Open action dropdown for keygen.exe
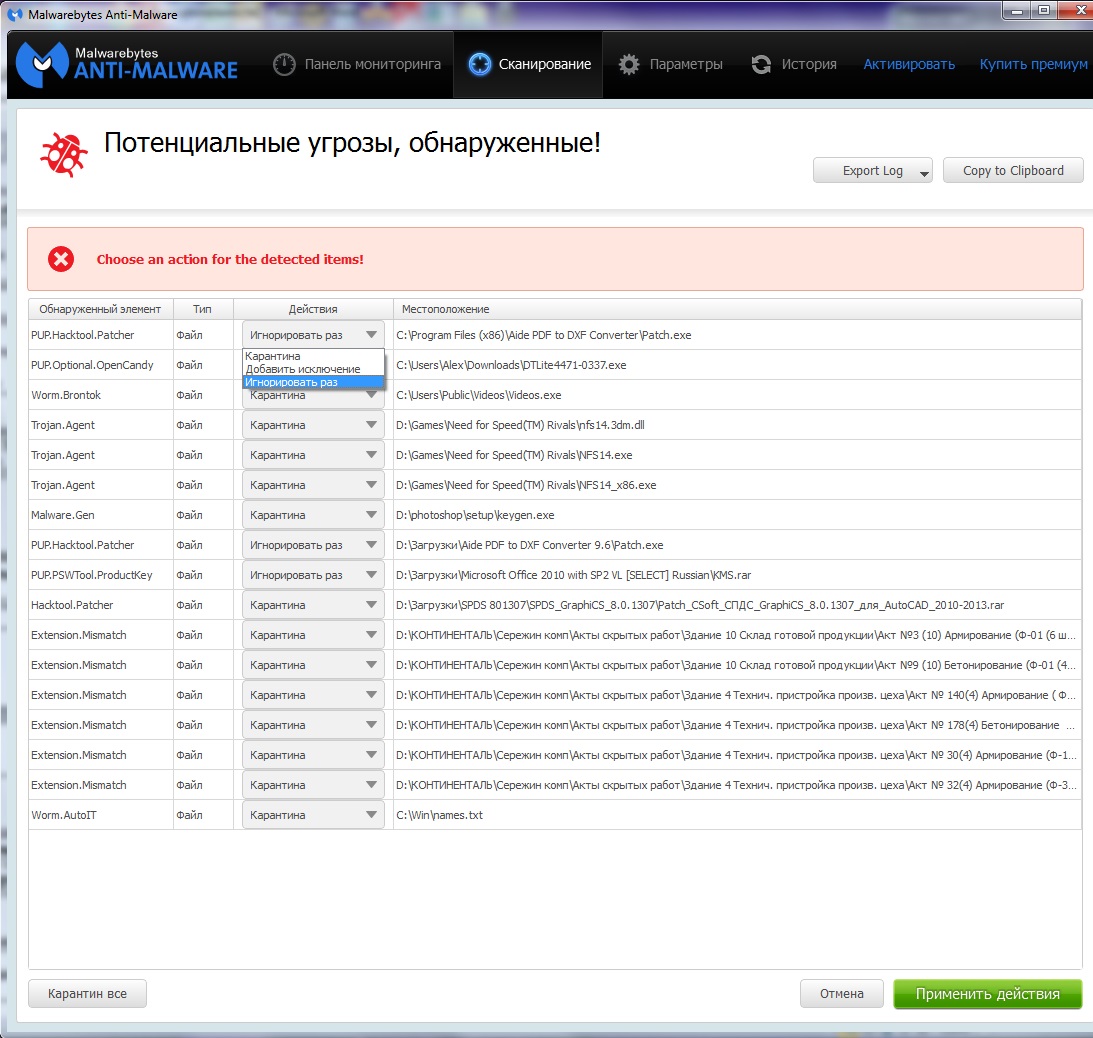The width and height of the screenshot is (1093, 1038). (x=313, y=515)
